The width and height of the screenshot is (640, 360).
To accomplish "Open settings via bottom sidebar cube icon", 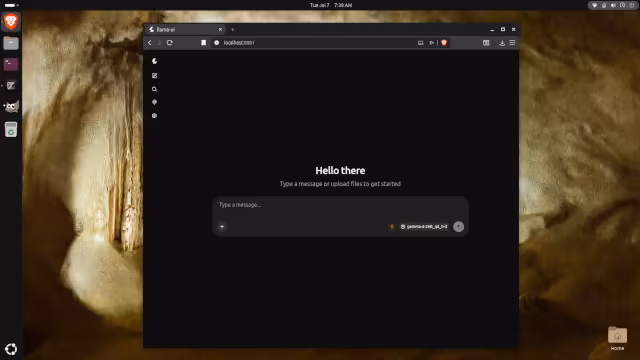I will pos(154,116).
